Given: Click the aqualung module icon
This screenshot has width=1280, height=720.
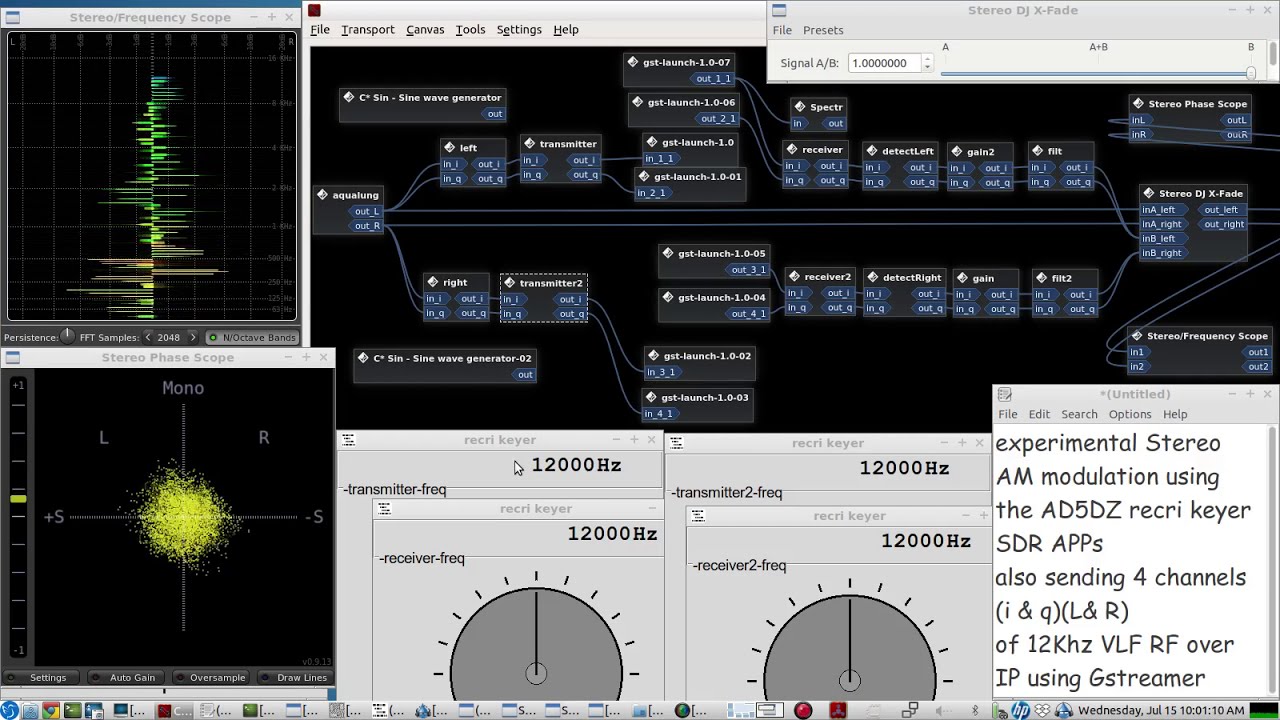Looking at the screenshot, I should 322,195.
